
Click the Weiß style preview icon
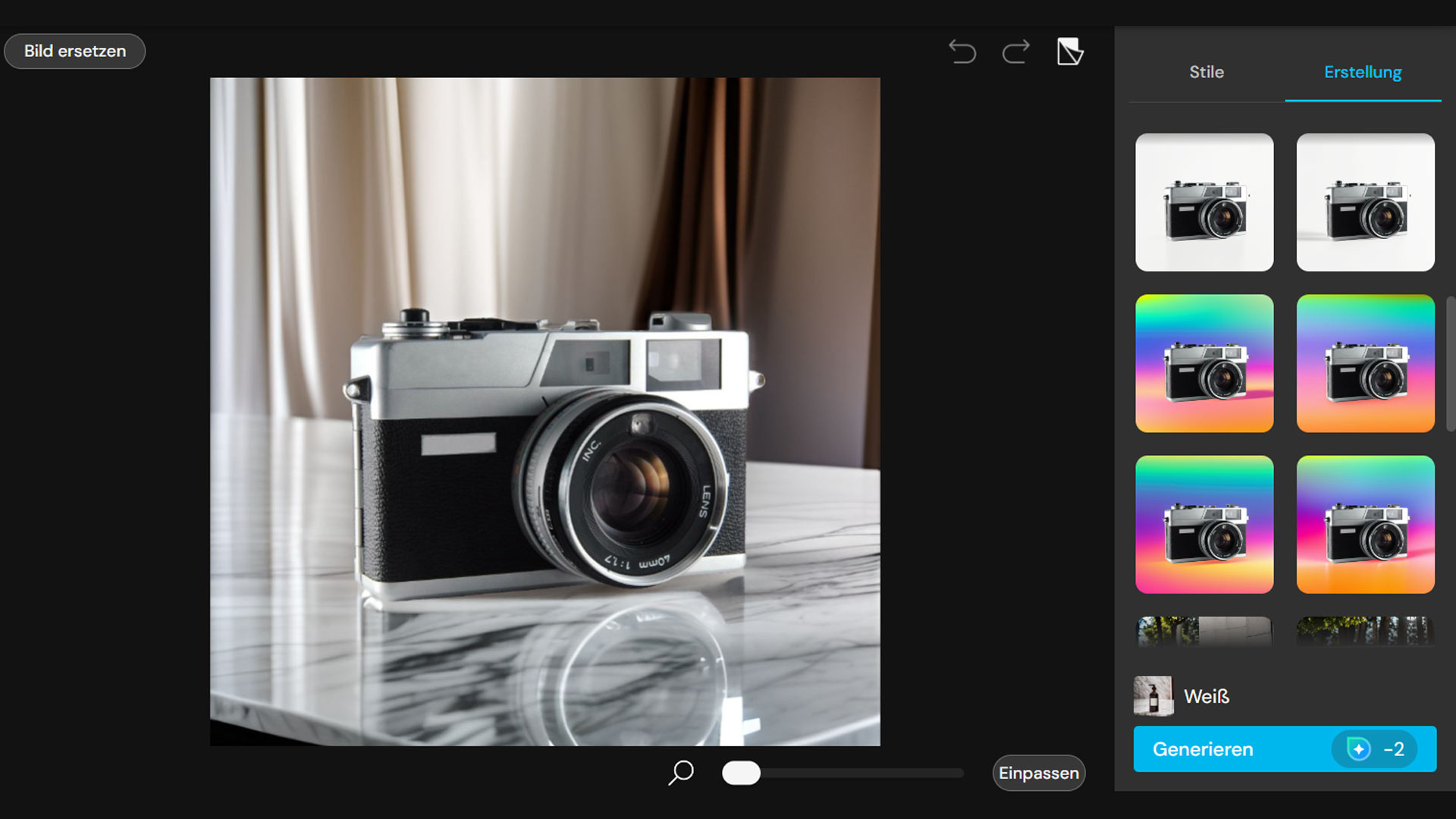pyautogui.click(x=1153, y=695)
